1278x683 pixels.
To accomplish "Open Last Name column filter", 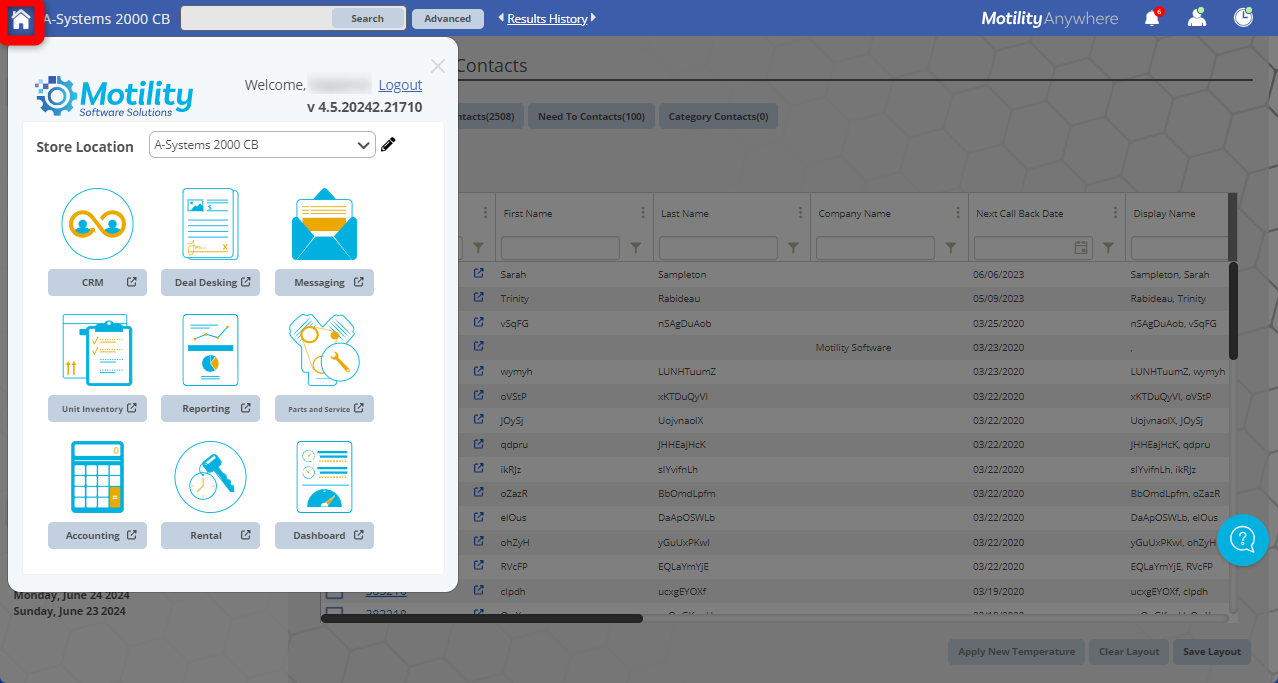I will (793, 247).
